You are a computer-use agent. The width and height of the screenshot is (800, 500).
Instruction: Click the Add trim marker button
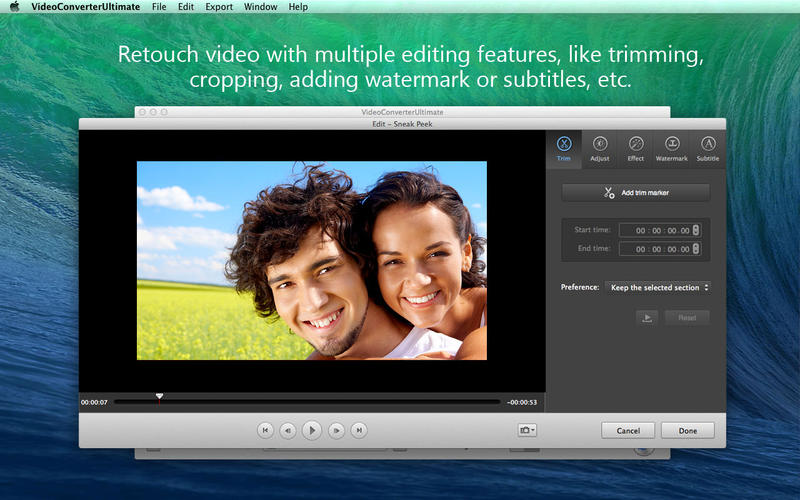click(636, 192)
